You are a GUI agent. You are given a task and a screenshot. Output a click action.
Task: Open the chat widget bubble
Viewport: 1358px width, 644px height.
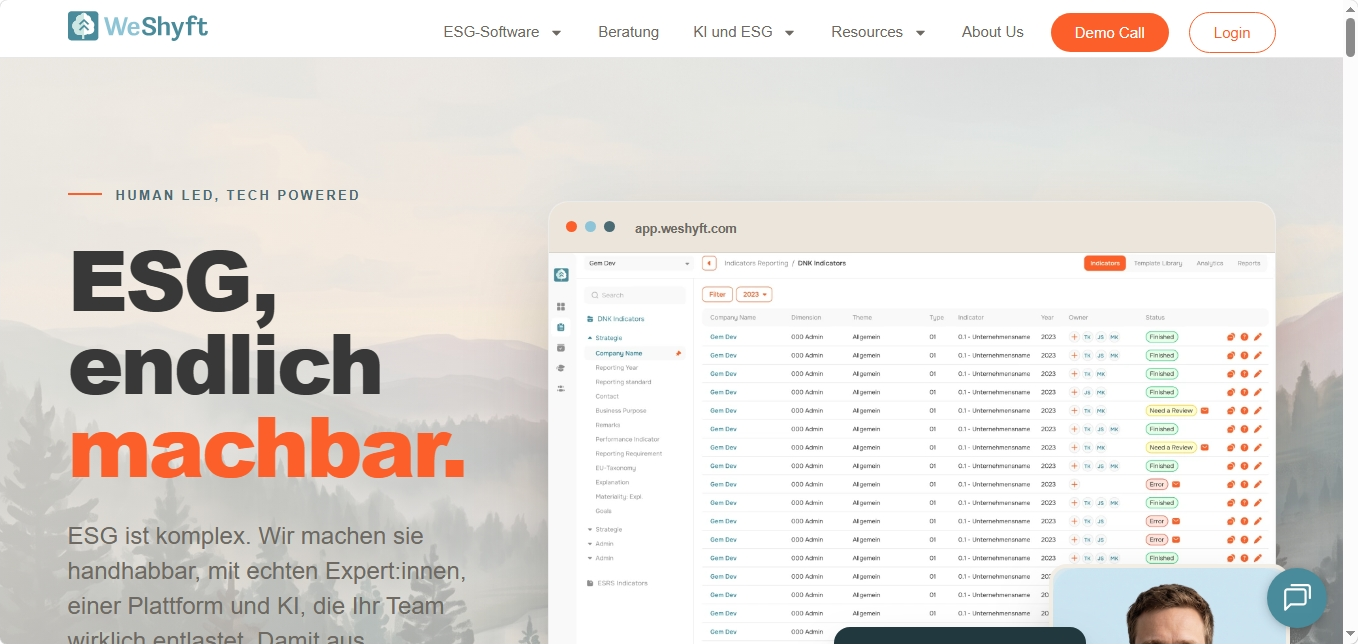click(1297, 597)
